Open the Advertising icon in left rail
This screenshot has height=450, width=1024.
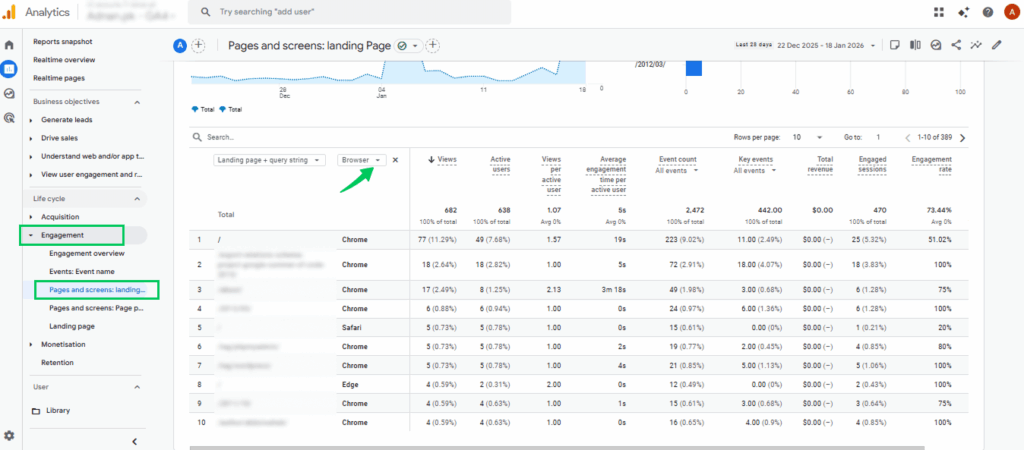9,117
